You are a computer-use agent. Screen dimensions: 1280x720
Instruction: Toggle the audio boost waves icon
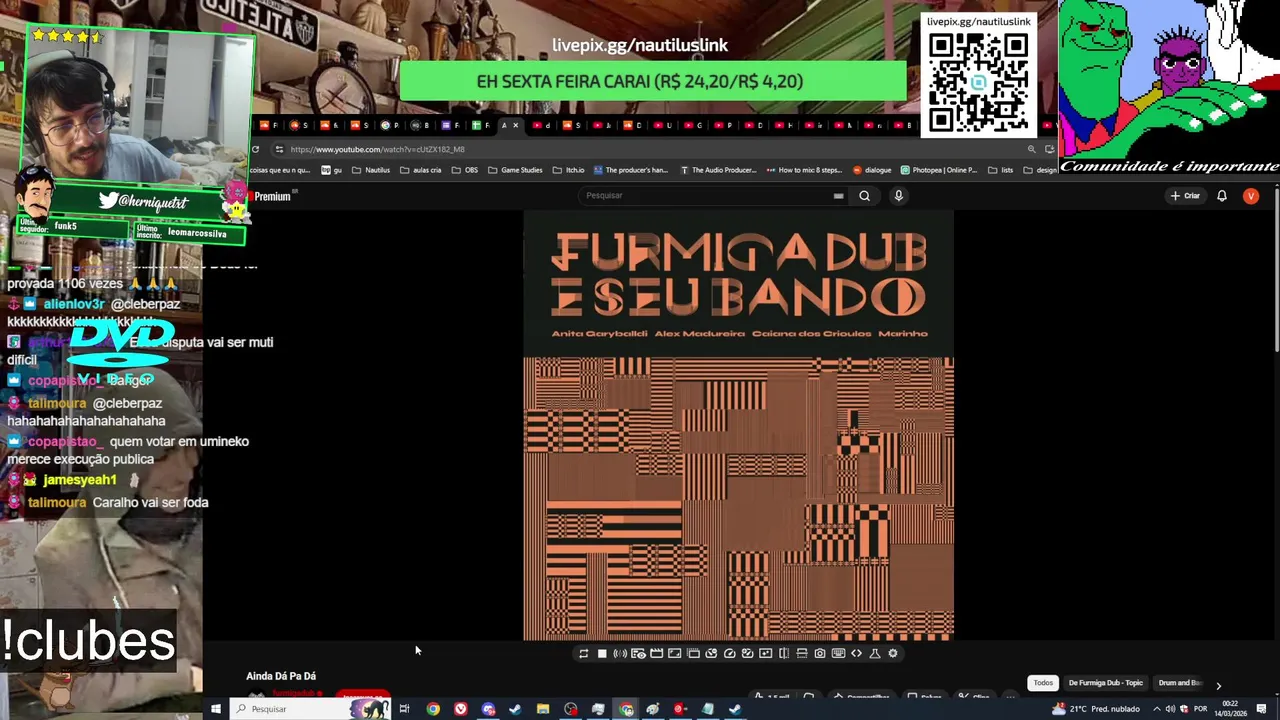[620, 653]
